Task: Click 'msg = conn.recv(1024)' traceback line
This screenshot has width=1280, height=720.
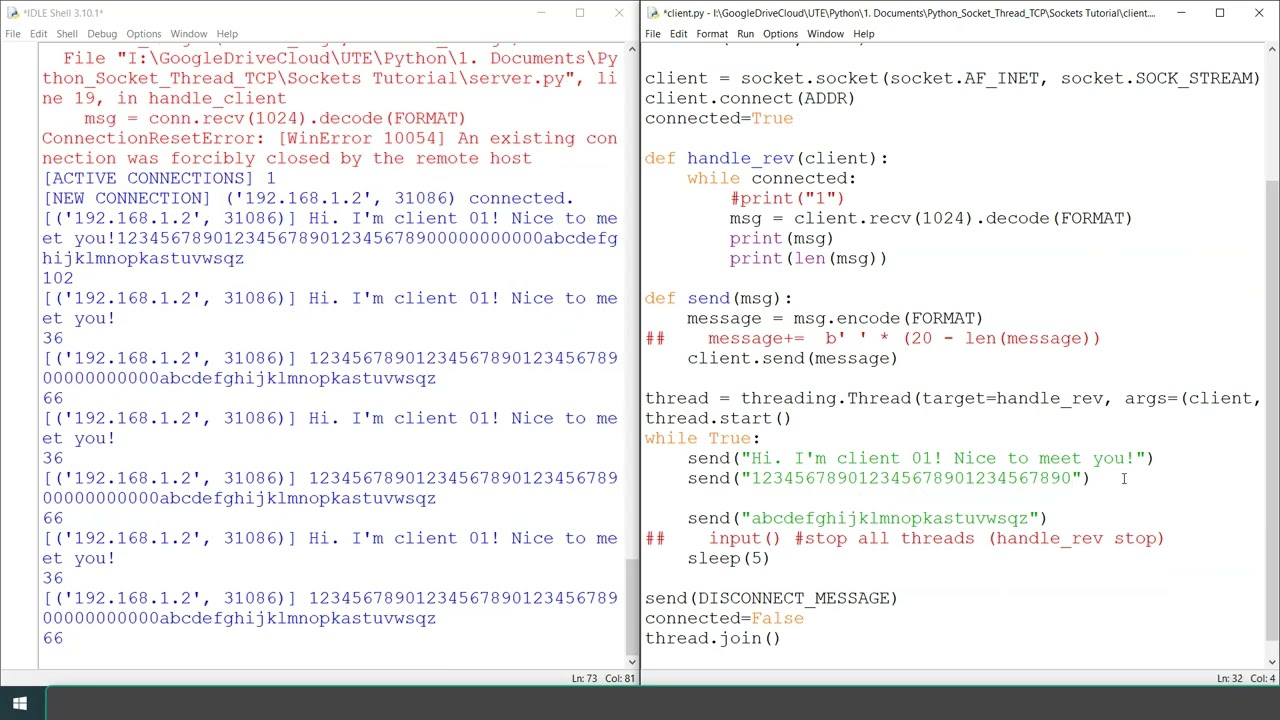Action: click(275, 118)
